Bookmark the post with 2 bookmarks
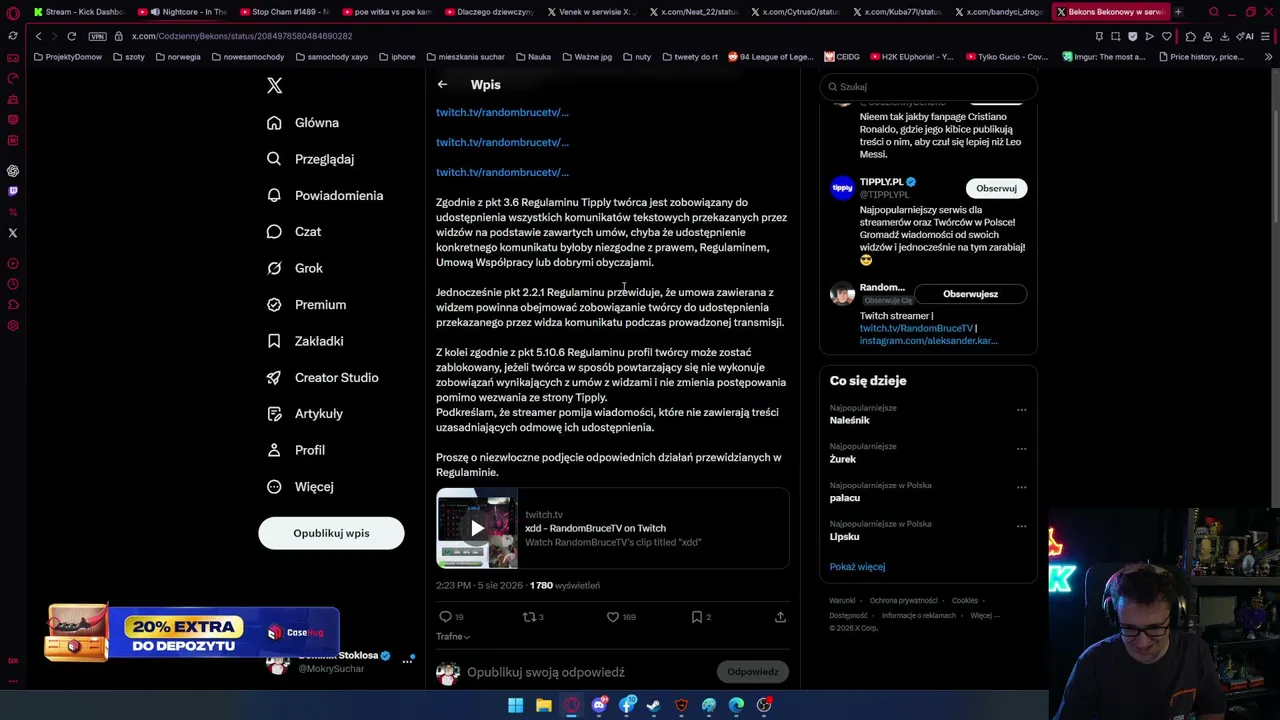 coord(697,617)
